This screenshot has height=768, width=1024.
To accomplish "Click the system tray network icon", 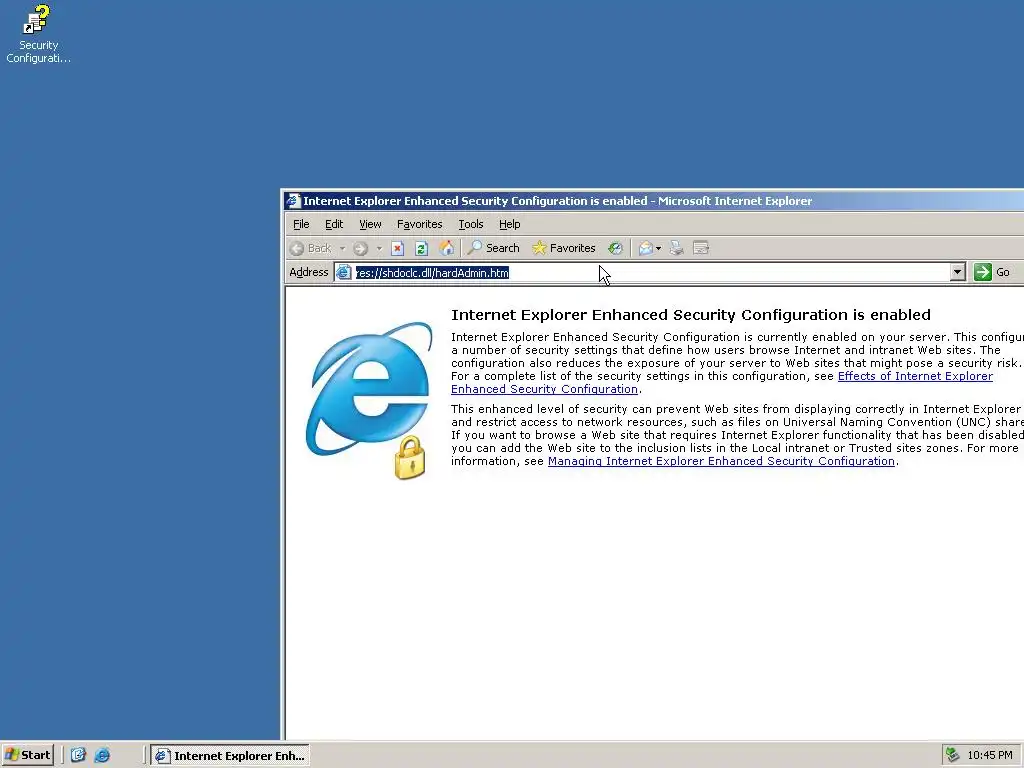I will (952, 755).
